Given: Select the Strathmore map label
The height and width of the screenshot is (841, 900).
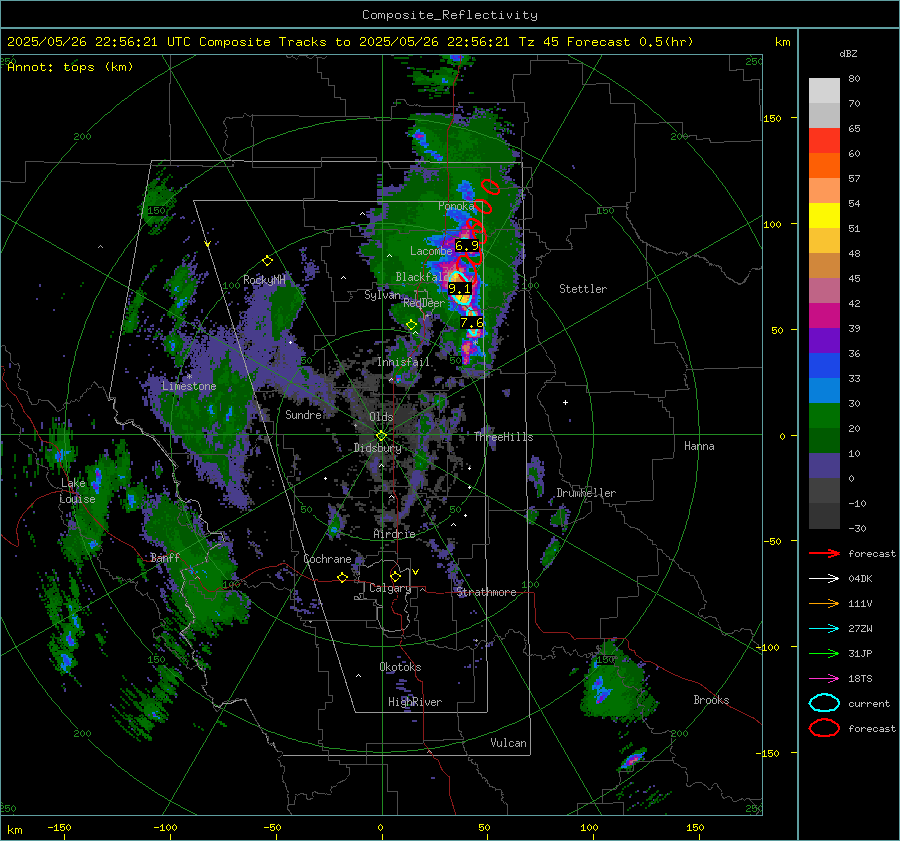Looking at the screenshot, I should pos(486,592).
